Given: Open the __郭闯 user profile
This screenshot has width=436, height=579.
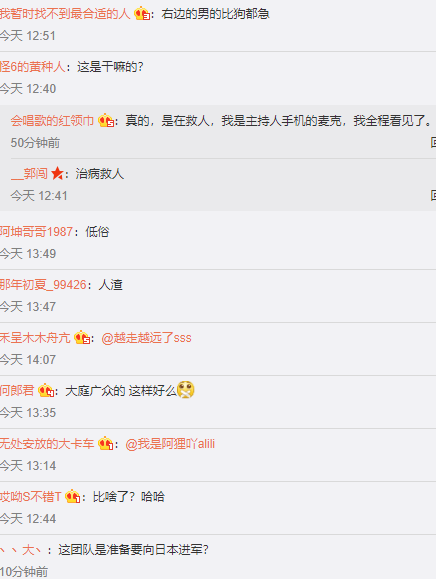Looking at the screenshot, I should [29, 173].
